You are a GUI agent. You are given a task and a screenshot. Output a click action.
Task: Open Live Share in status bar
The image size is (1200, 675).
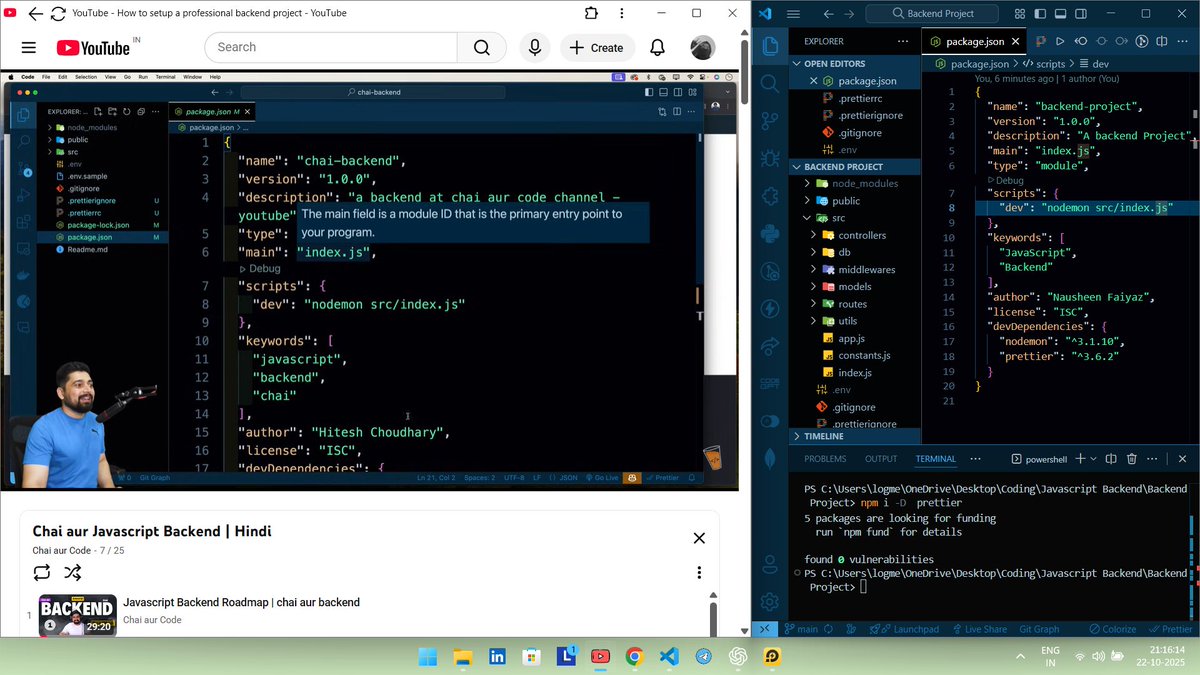click(978, 629)
